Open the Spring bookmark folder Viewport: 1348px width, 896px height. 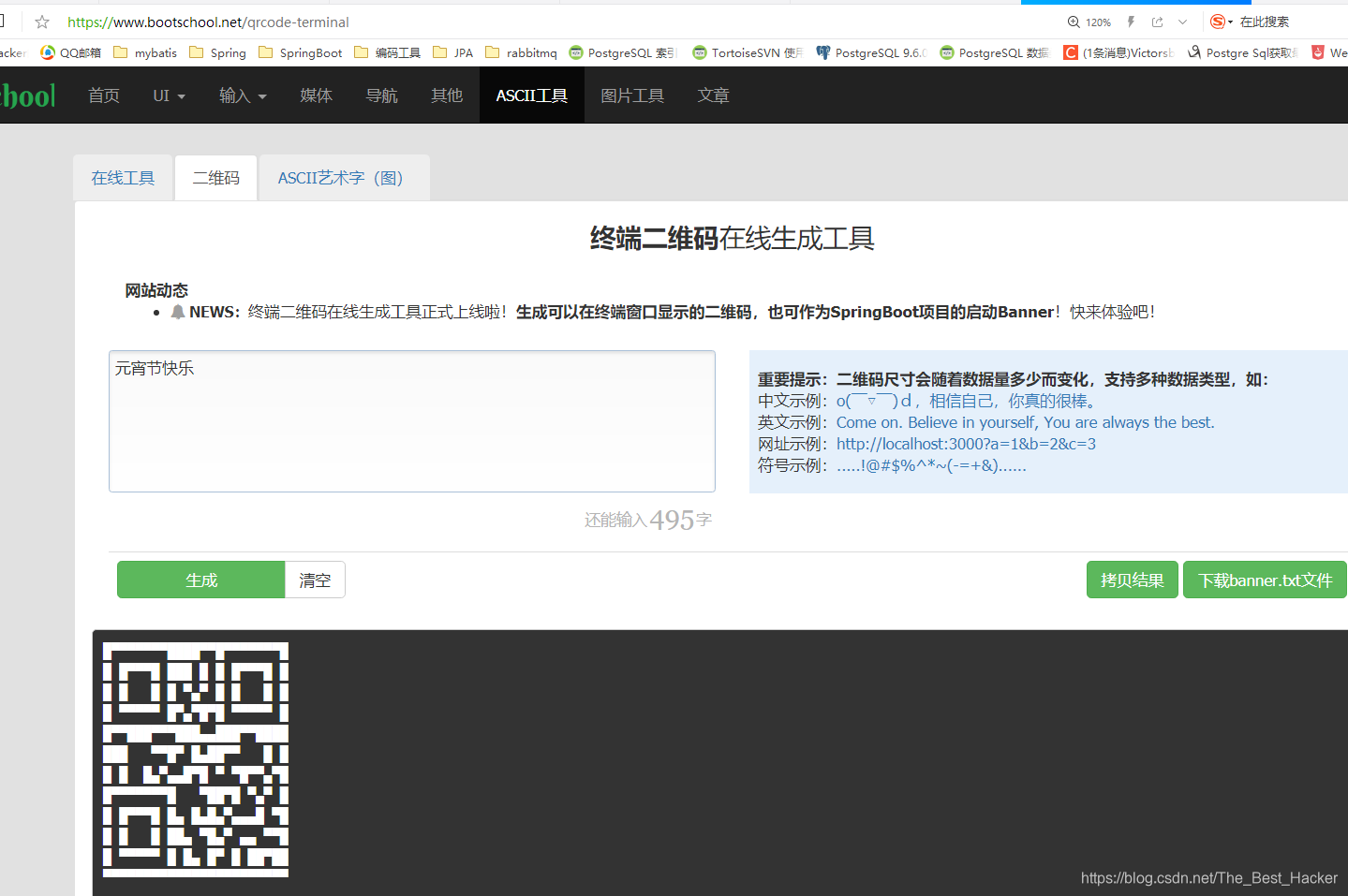tap(218, 52)
